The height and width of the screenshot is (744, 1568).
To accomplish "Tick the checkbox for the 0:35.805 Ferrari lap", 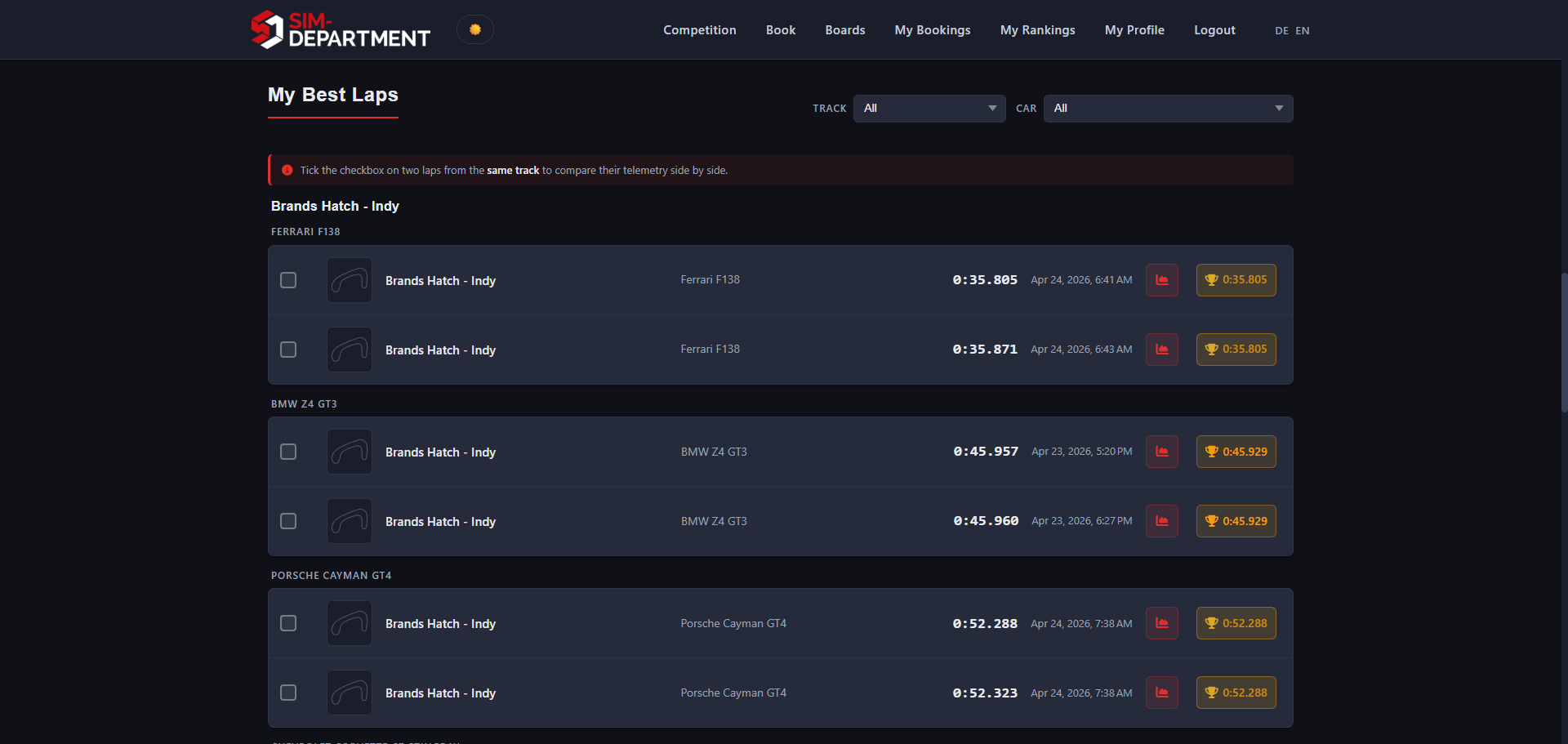I will point(288,280).
